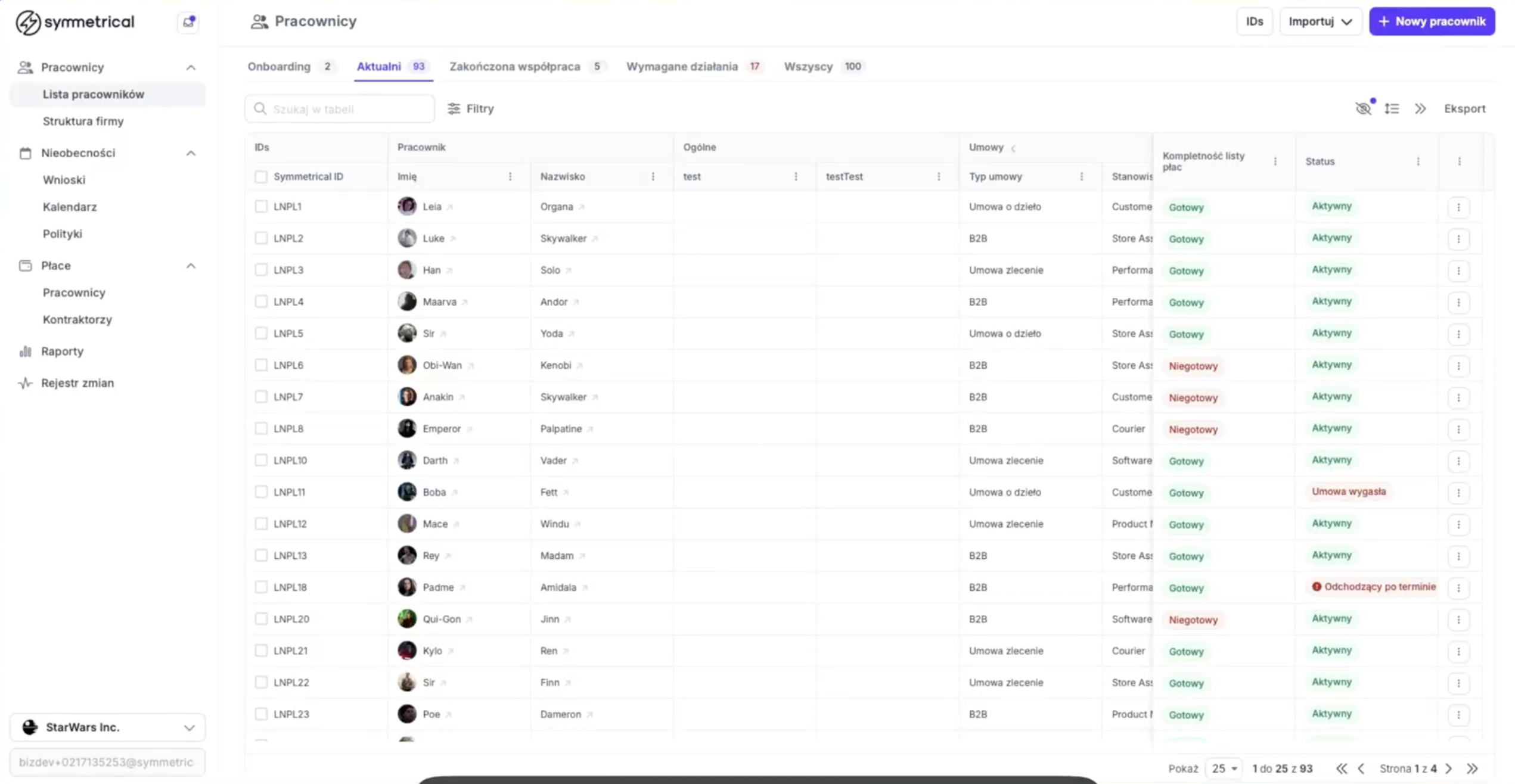
Task: Click the Nowy pracownik button
Action: coord(1432,21)
